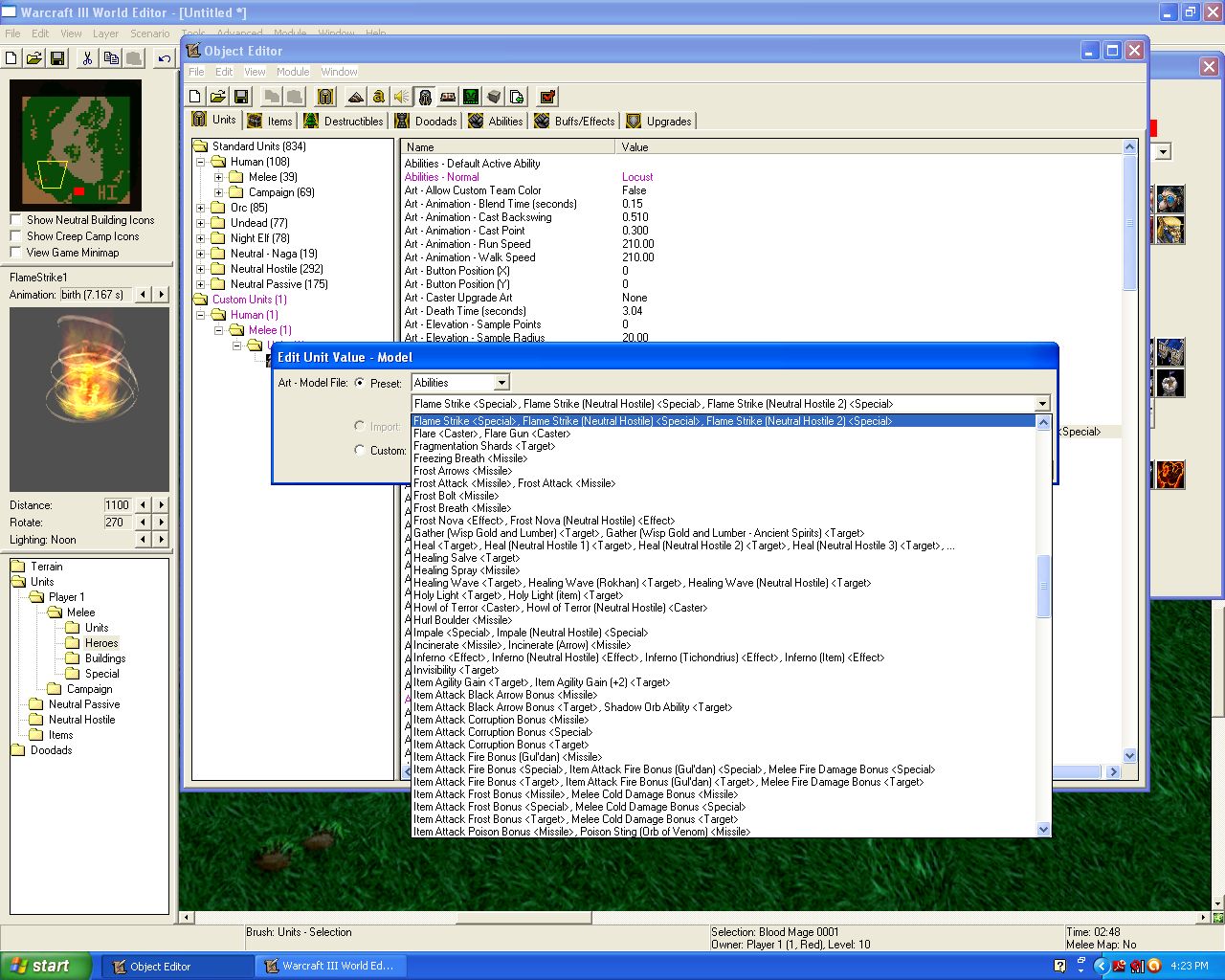
Task: Click the Campaign Editor icon in toolbar
Action: [448, 97]
